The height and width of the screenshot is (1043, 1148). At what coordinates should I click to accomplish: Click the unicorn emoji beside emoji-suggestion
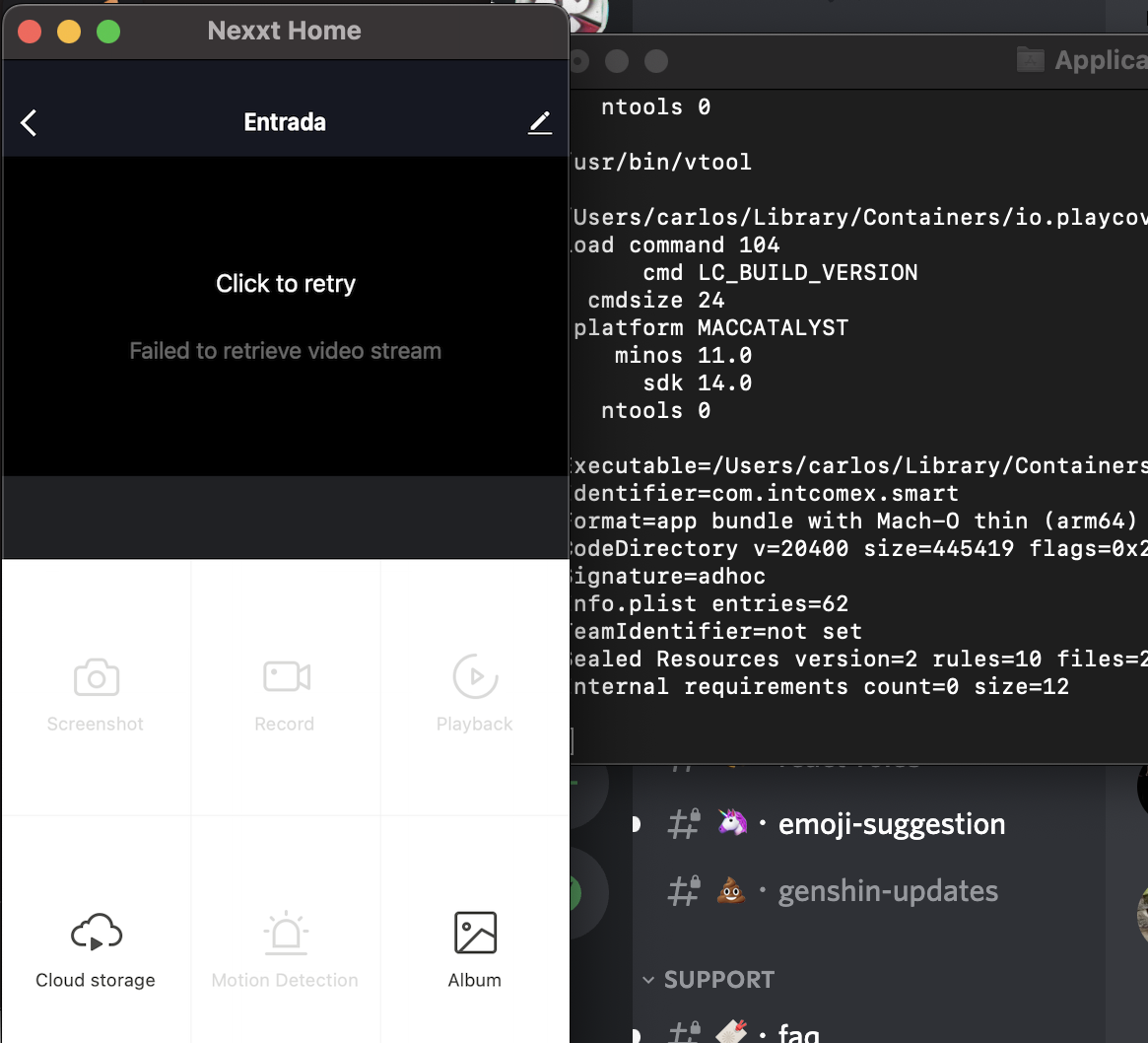tap(731, 822)
